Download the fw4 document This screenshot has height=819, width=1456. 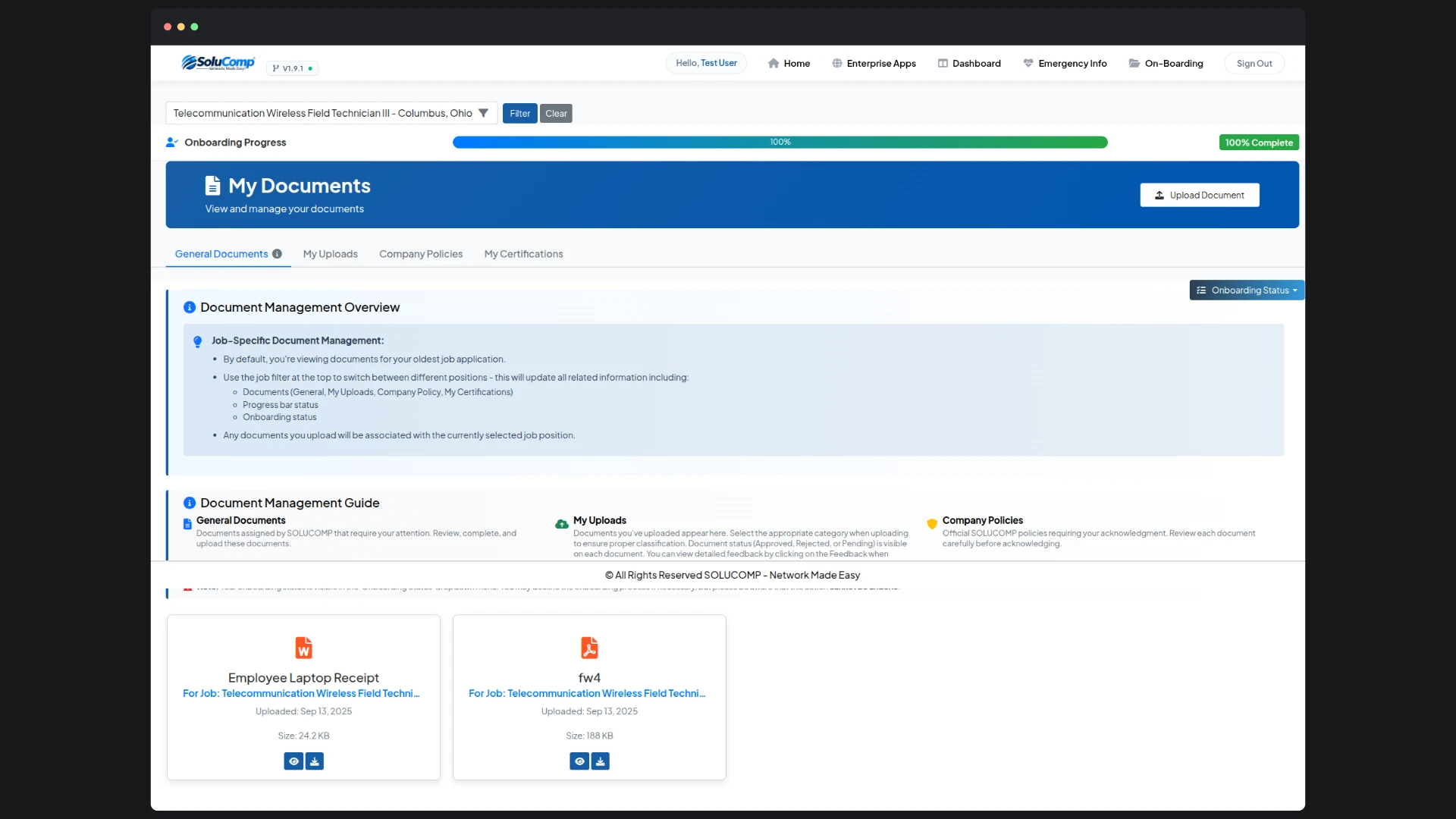(601, 761)
